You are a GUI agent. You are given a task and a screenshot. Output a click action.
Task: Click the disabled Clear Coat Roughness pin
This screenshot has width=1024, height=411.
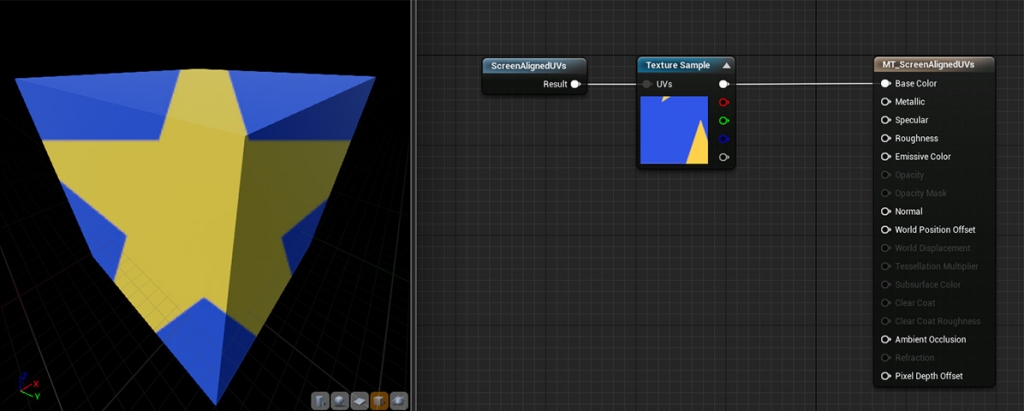tap(886, 321)
